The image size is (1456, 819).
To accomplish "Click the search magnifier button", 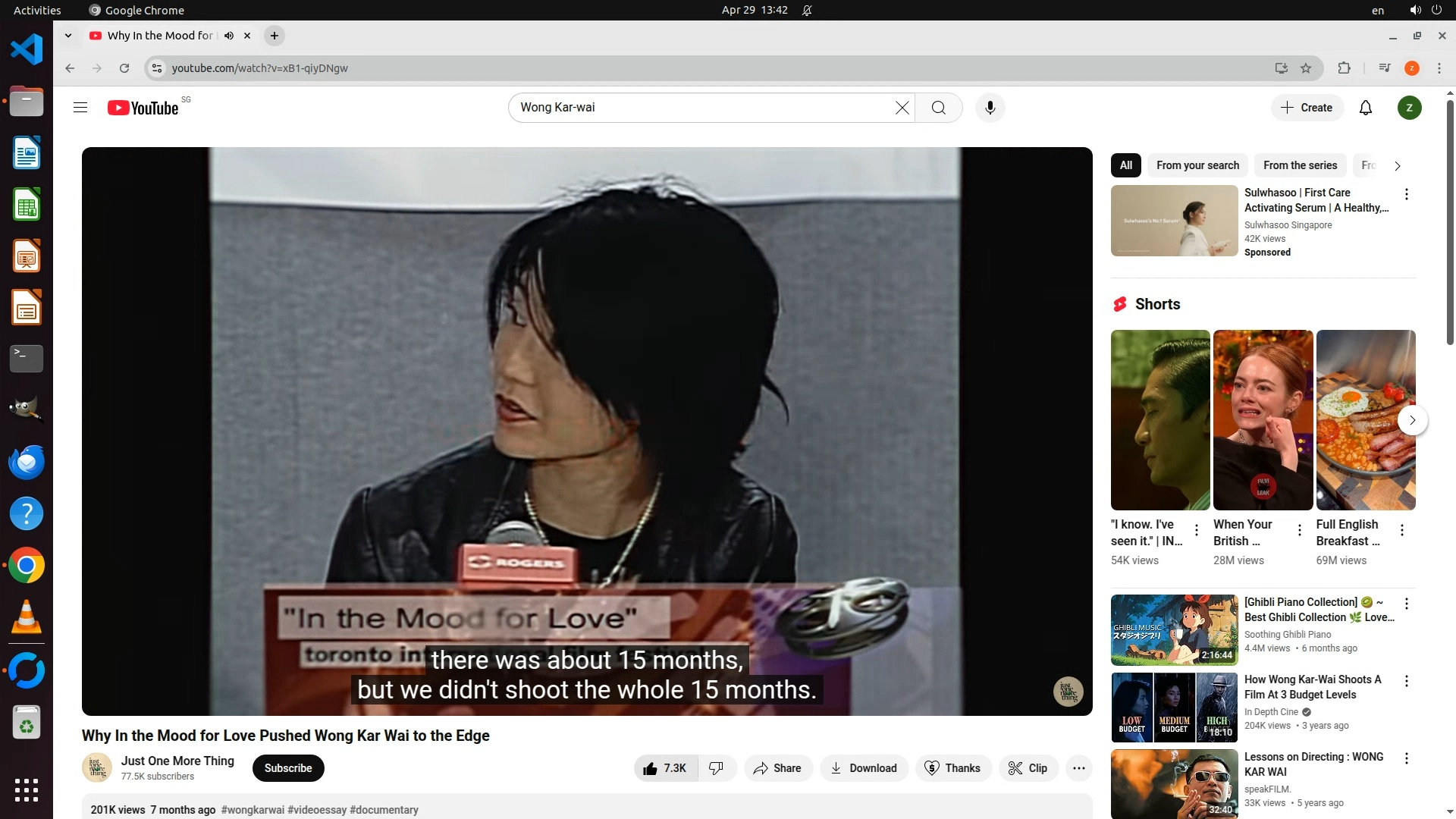I will (x=938, y=108).
